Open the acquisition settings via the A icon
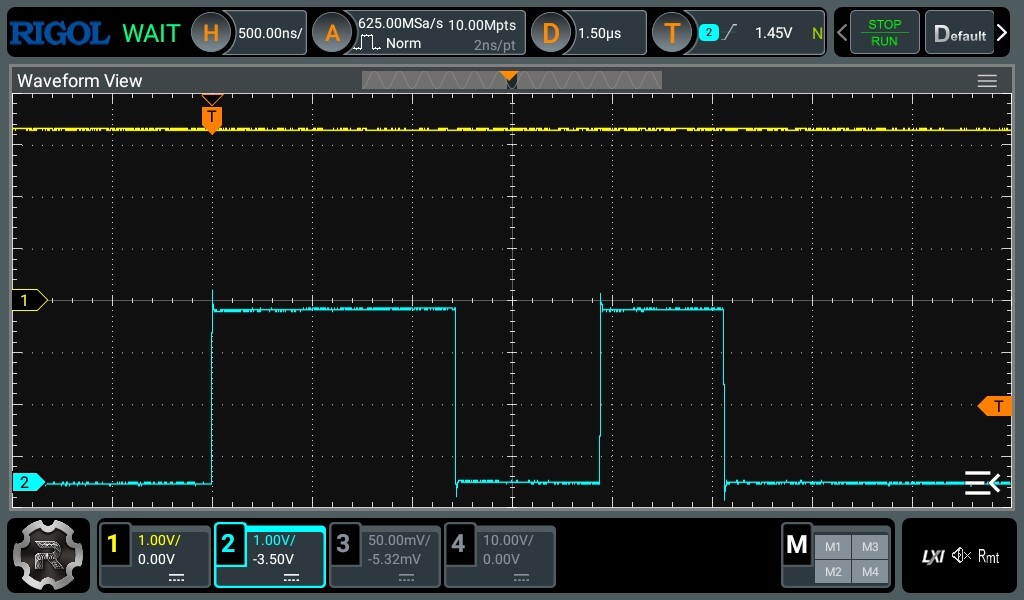The width and height of the screenshot is (1024, 600). pyautogui.click(x=333, y=32)
